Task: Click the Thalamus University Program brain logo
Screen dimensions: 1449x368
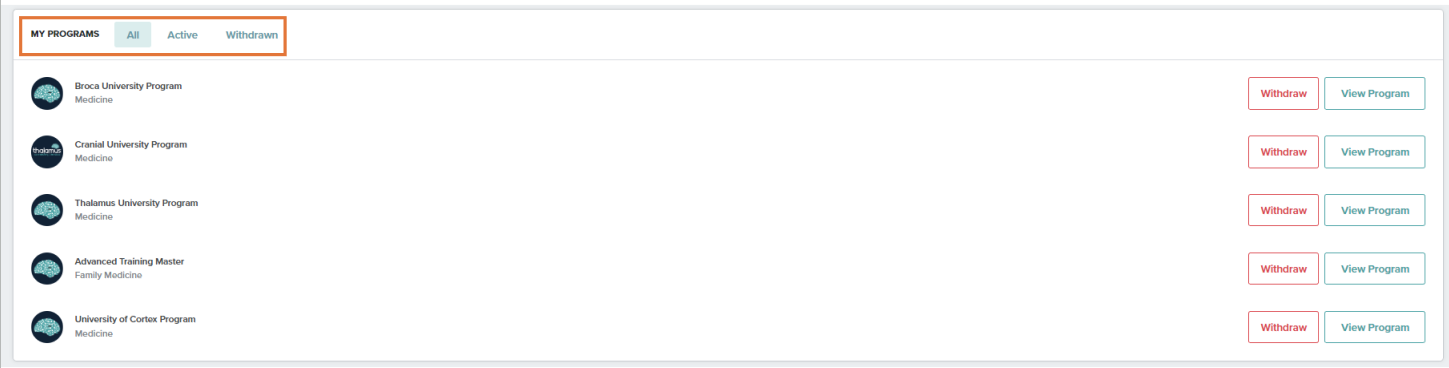Action: (x=47, y=210)
